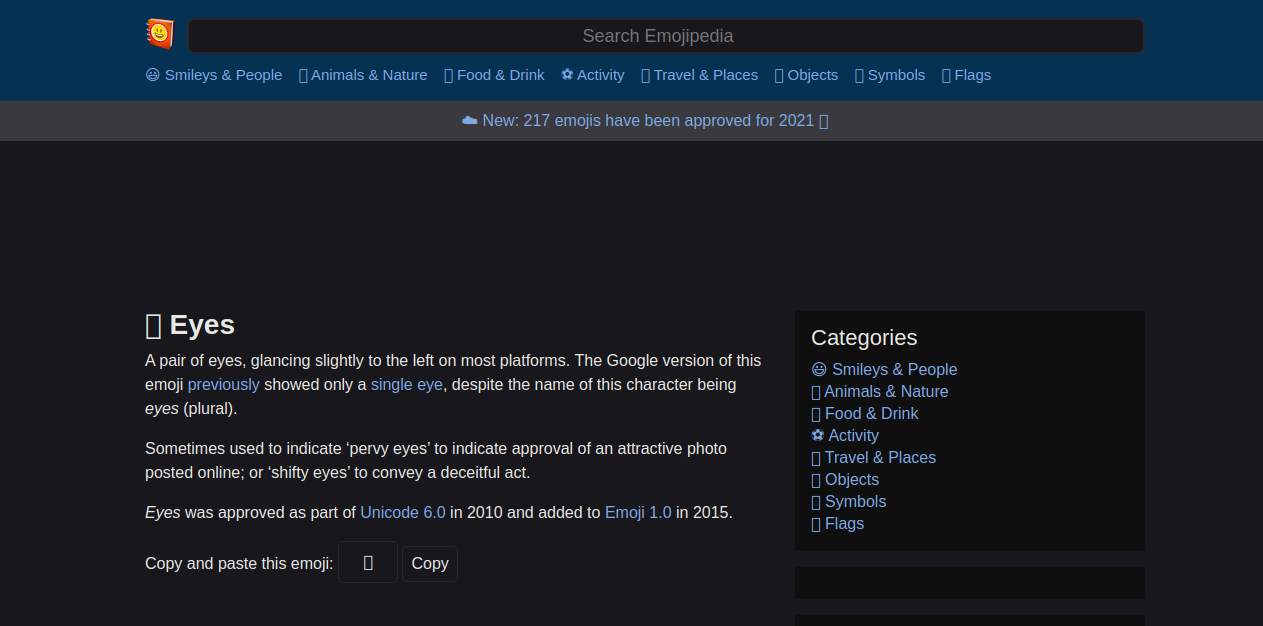Open Smileys & People in Categories sidebar
The image size is (1263, 626).
884,370
